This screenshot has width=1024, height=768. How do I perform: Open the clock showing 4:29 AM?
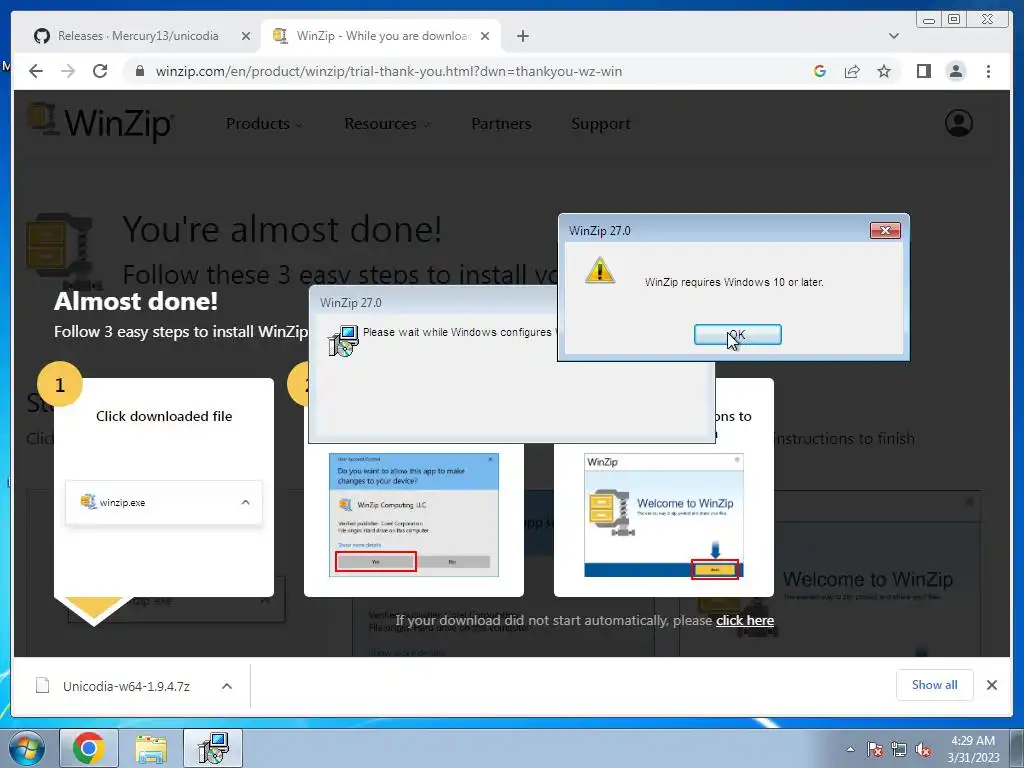[973, 749]
